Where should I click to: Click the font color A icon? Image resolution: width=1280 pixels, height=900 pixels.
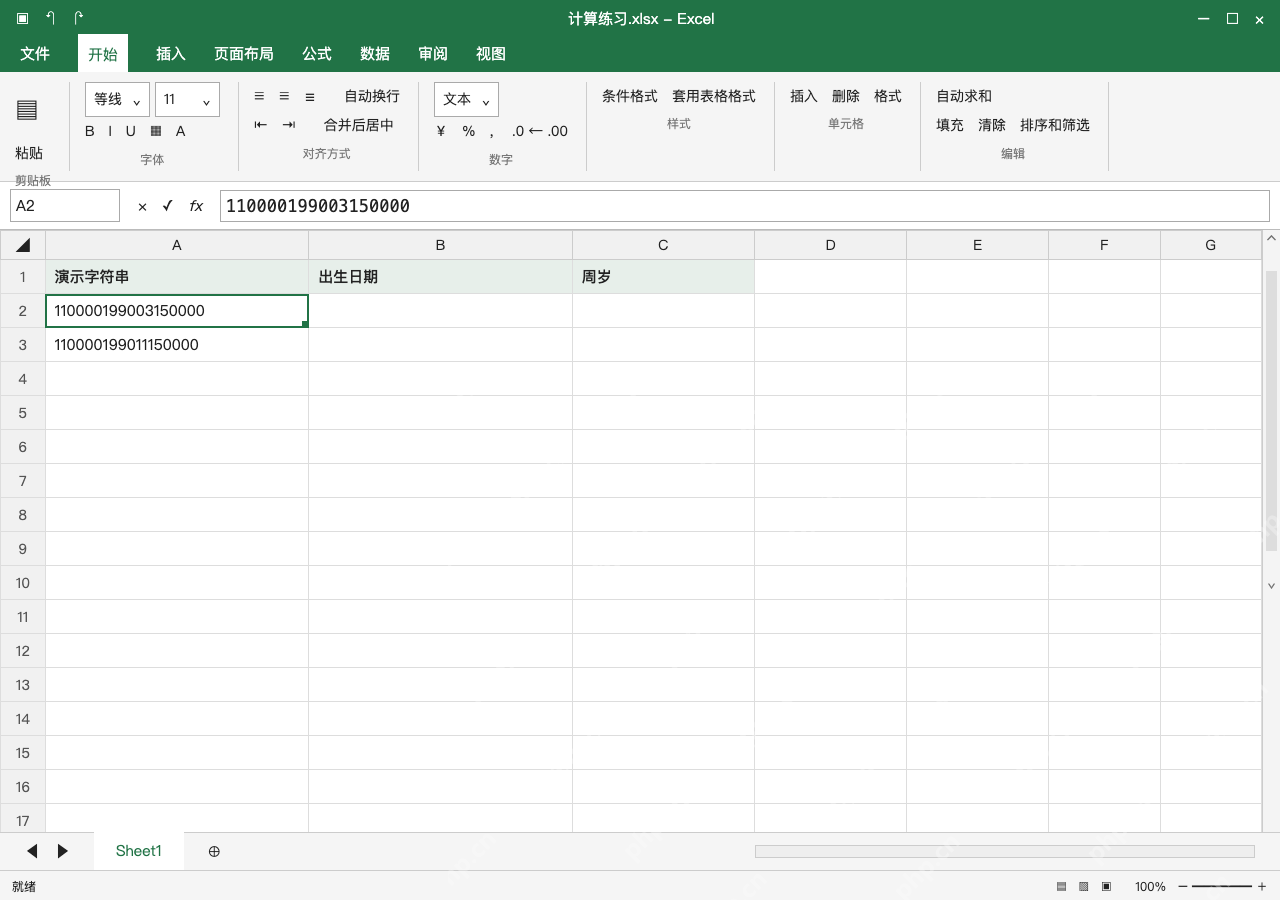[181, 131]
